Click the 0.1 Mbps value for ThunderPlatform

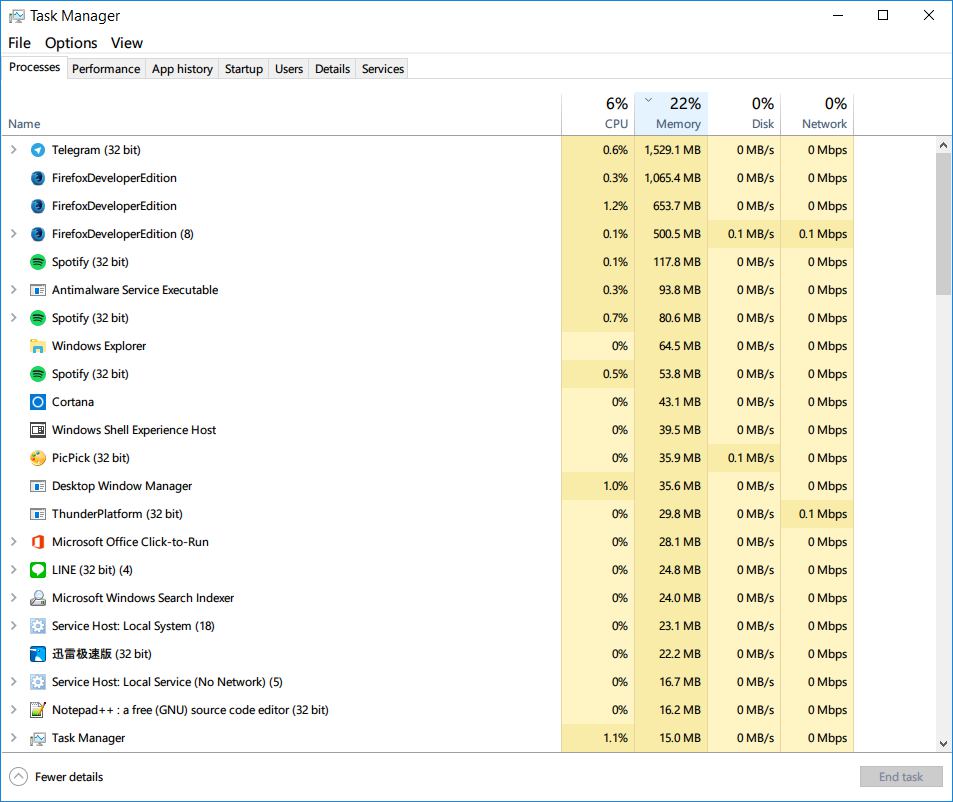click(822, 514)
